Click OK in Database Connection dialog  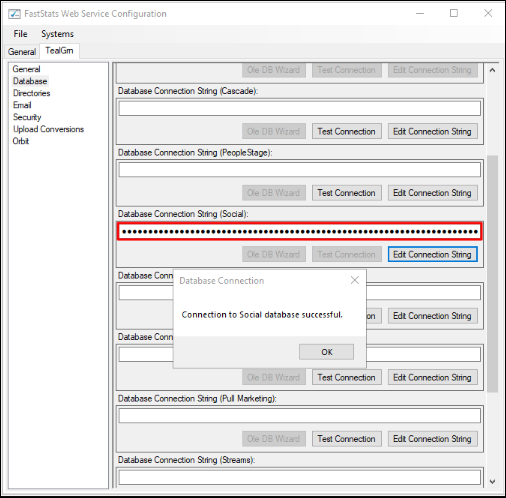click(327, 352)
